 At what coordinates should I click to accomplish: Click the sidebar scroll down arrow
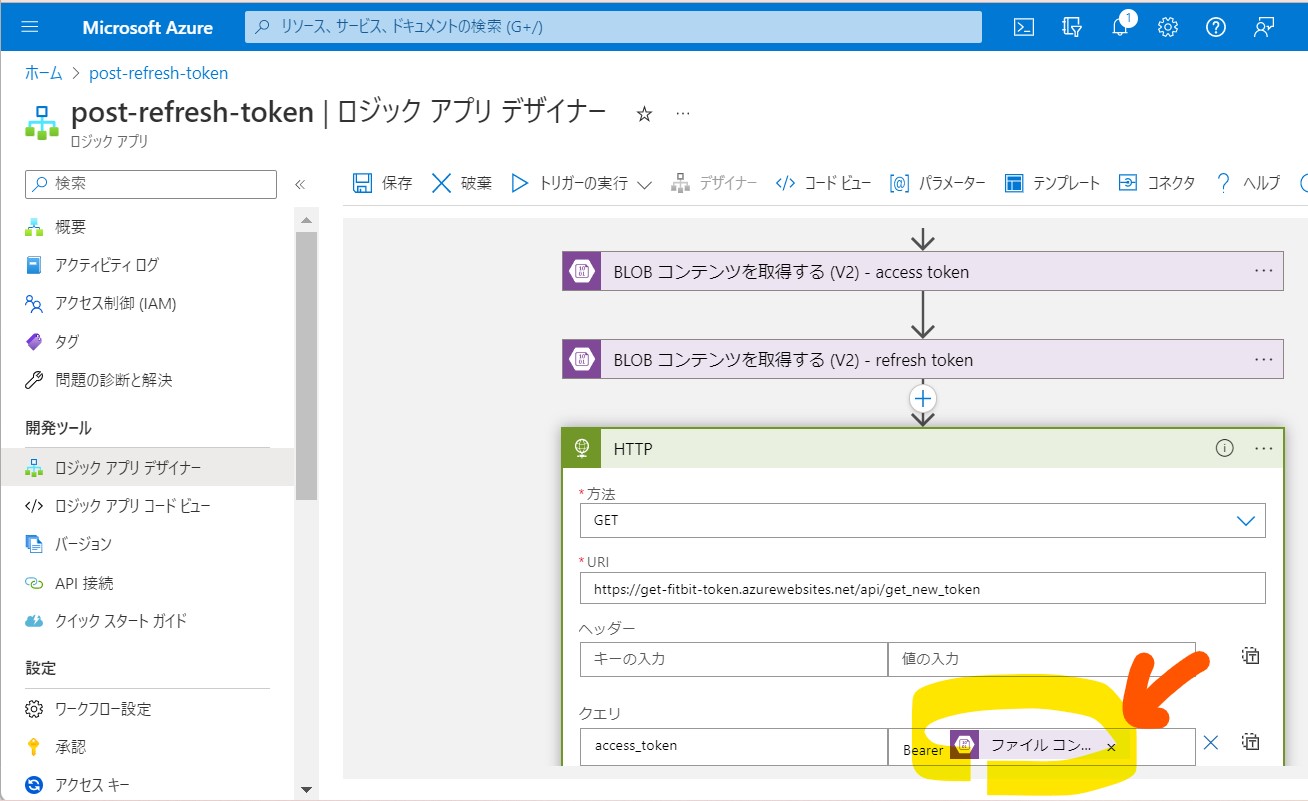point(306,790)
